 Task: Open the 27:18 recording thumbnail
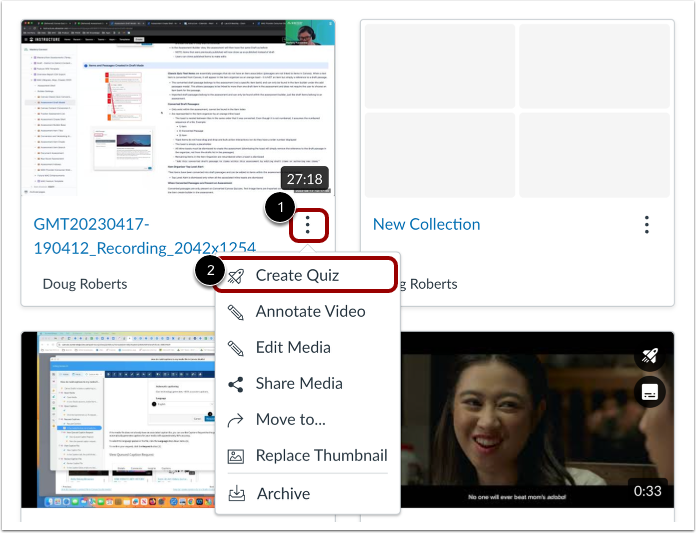coord(178,107)
